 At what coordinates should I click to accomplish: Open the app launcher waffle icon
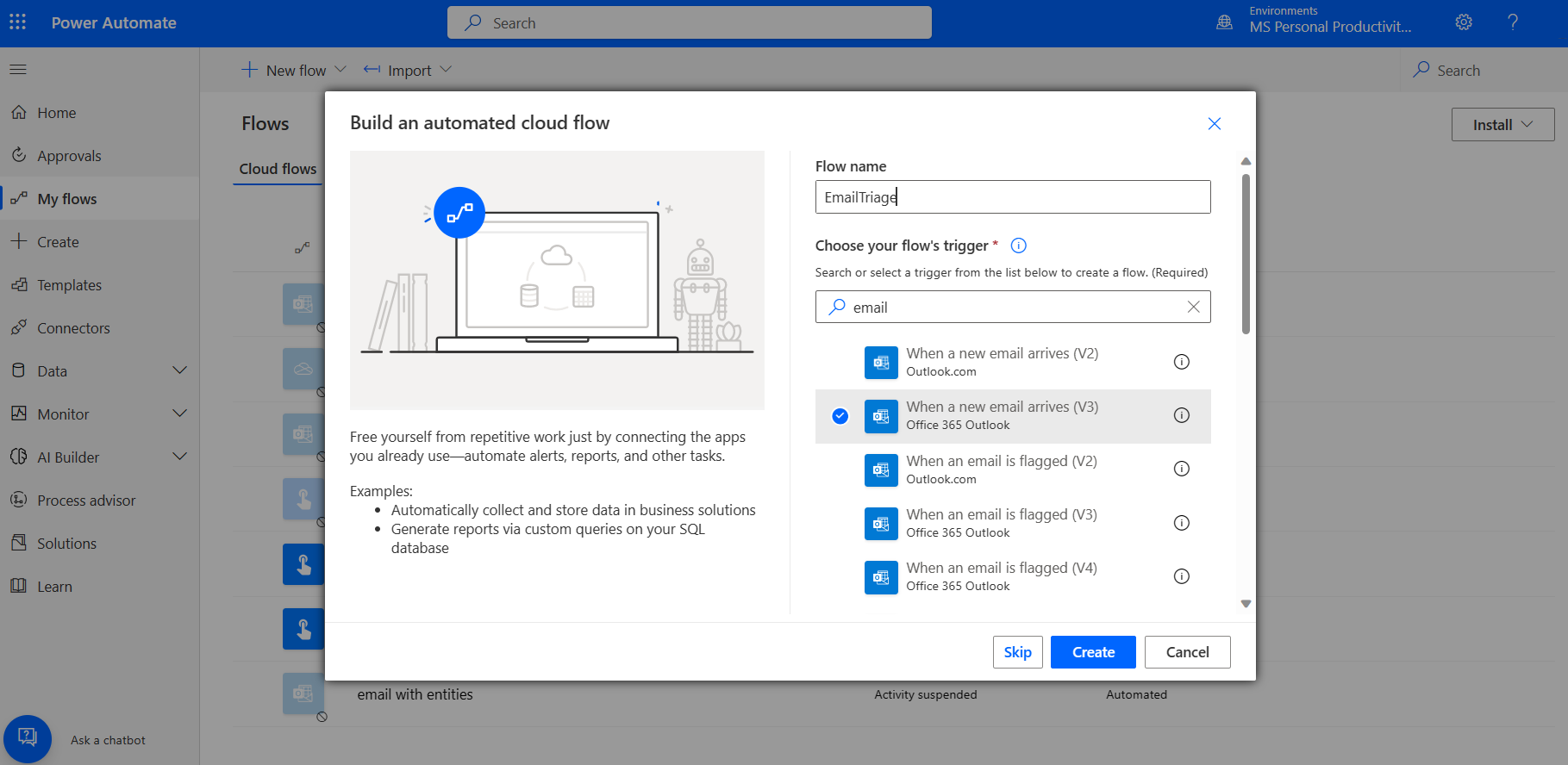tap(18, 22)
